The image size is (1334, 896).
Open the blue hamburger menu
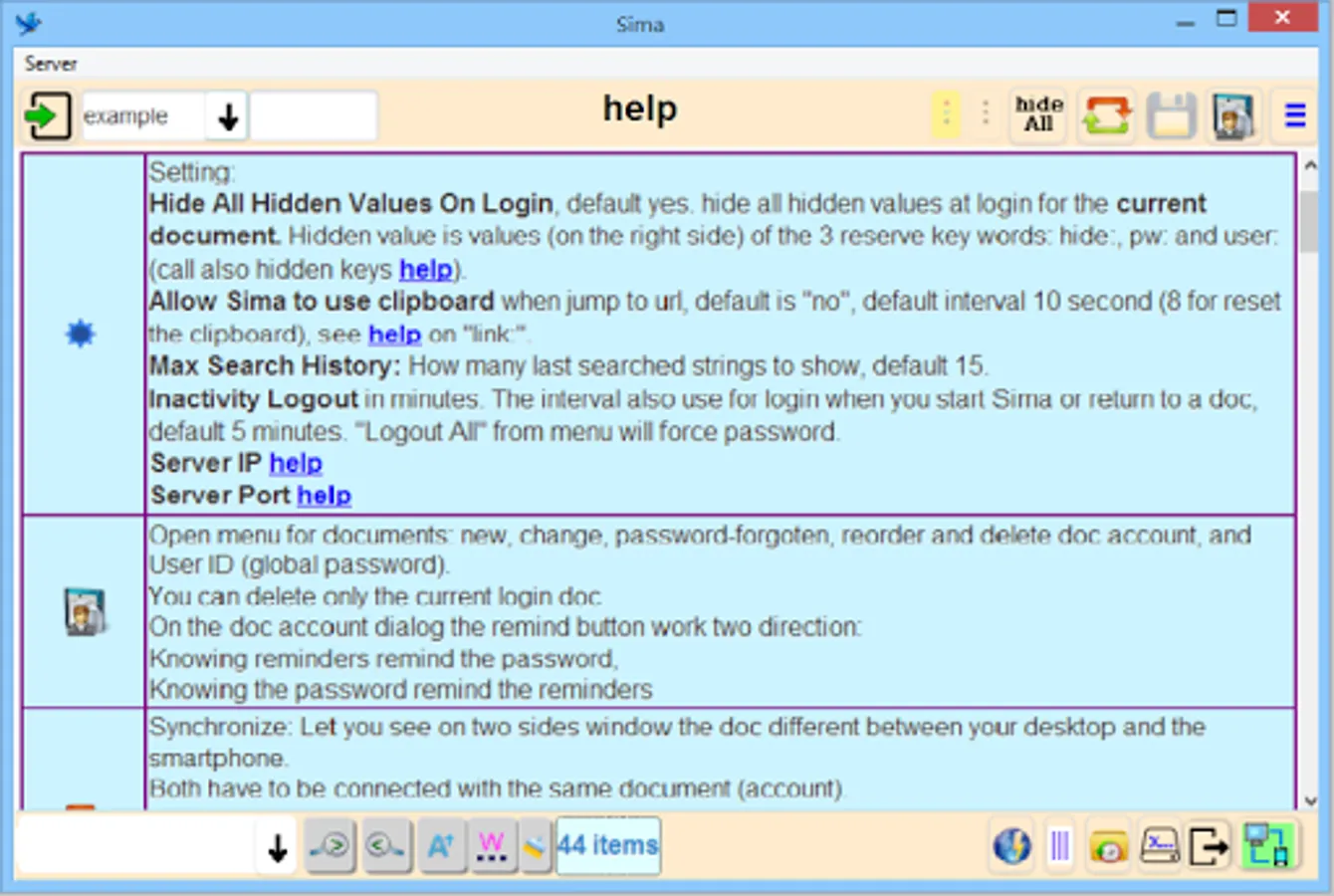[1295, 115]
